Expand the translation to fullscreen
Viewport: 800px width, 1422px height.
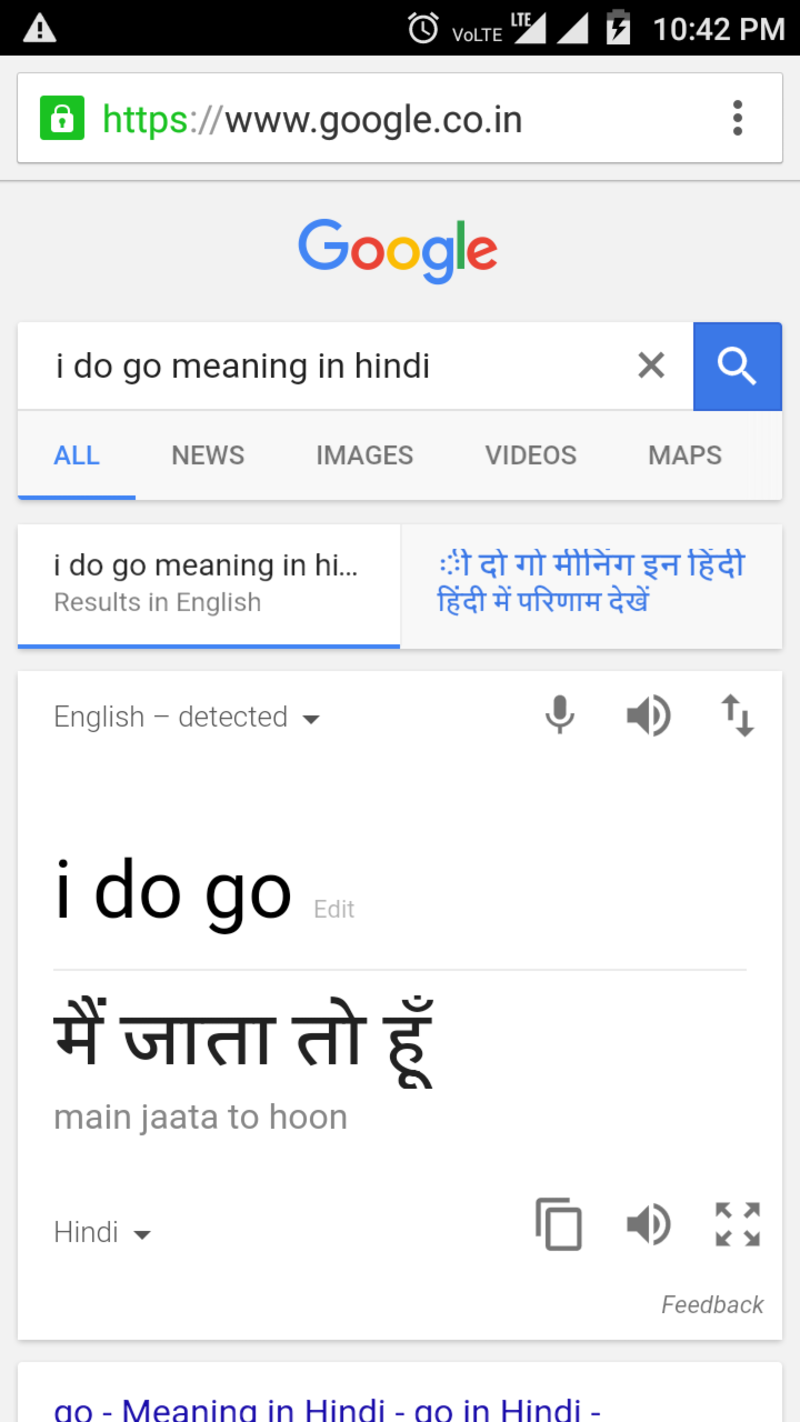pos(737,1224)
